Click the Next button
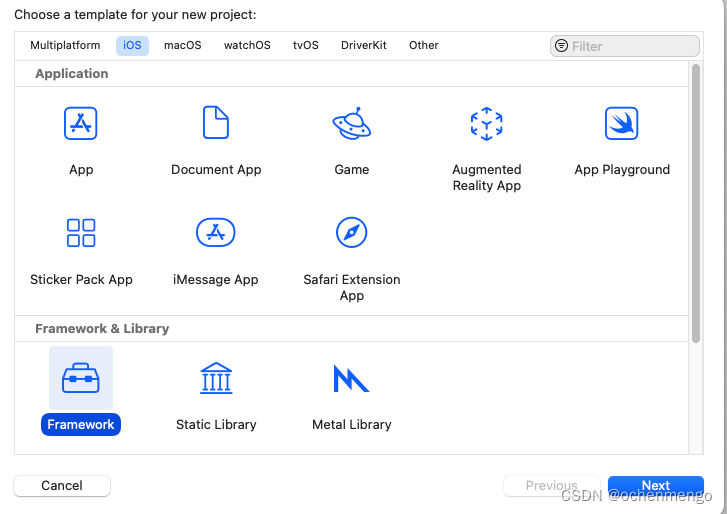The image size is (727, 514). pyautogui.click(x=656, y=485)
